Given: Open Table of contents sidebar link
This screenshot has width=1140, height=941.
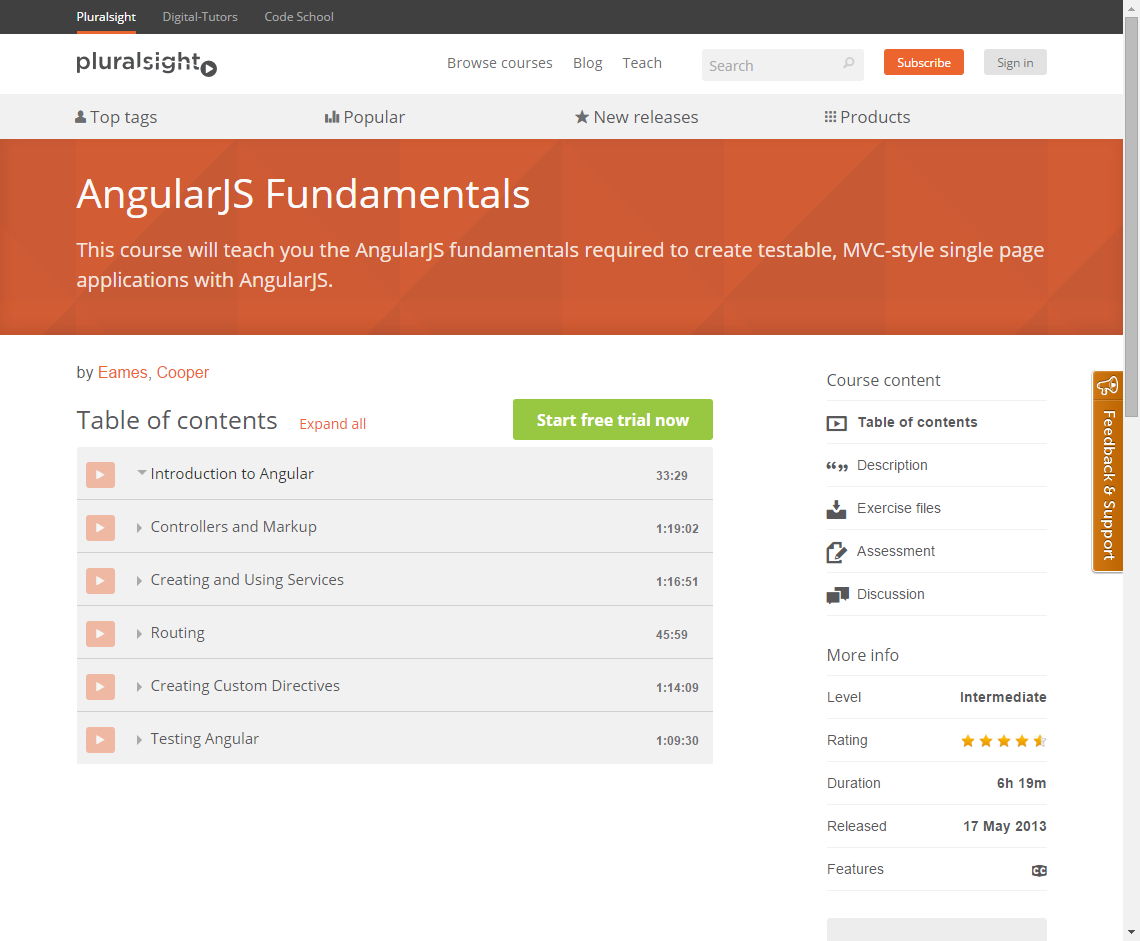Looking at the screenshot, I should (x=917, y=423).
